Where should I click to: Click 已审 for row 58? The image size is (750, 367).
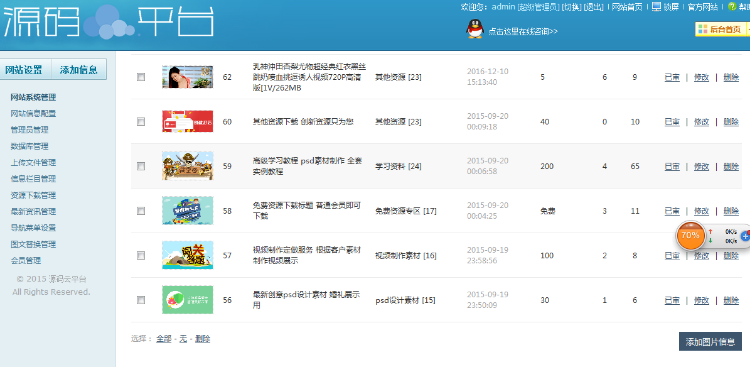click(x=672, y=211)
